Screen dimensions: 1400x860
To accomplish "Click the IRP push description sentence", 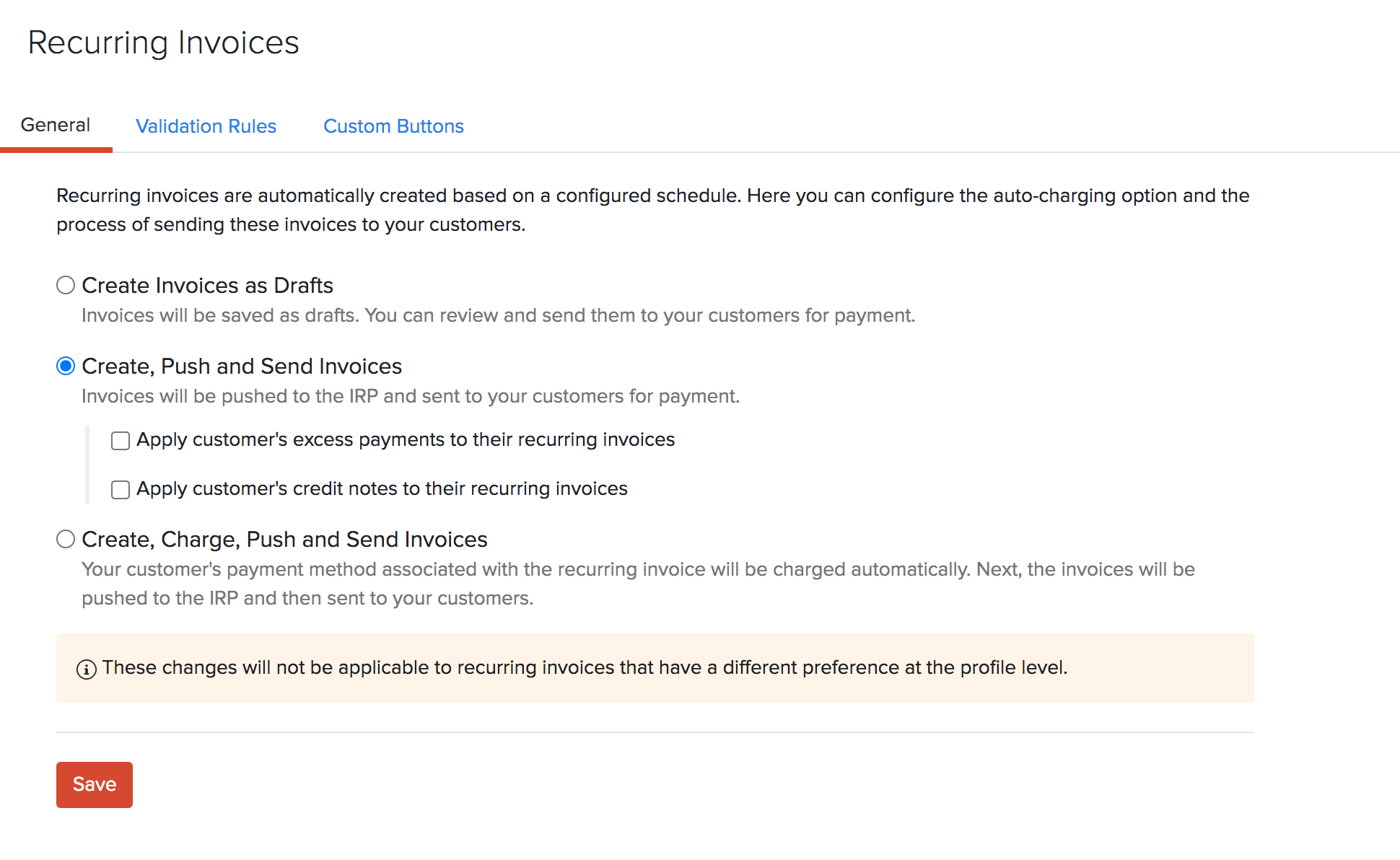I will (x=411, y=396).
